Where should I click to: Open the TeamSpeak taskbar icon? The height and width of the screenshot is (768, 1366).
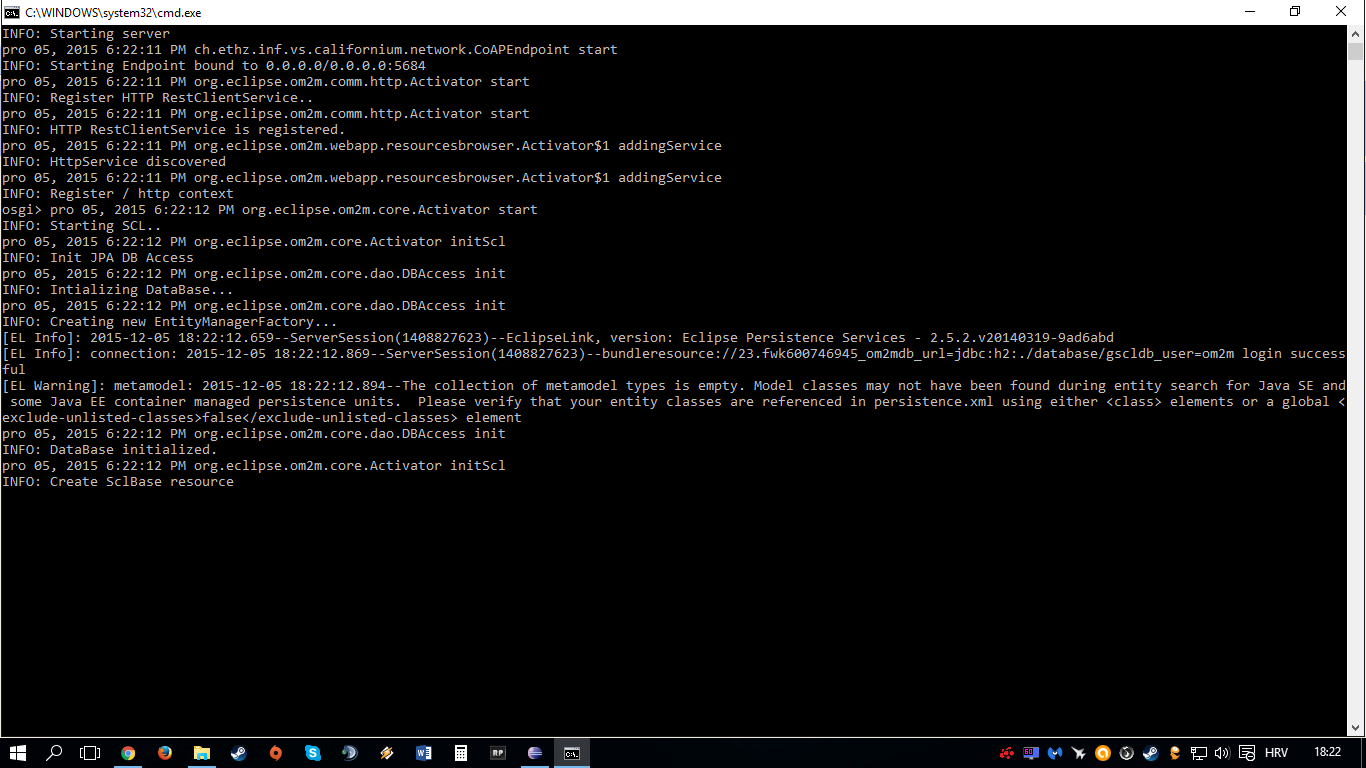click(349, 753)
